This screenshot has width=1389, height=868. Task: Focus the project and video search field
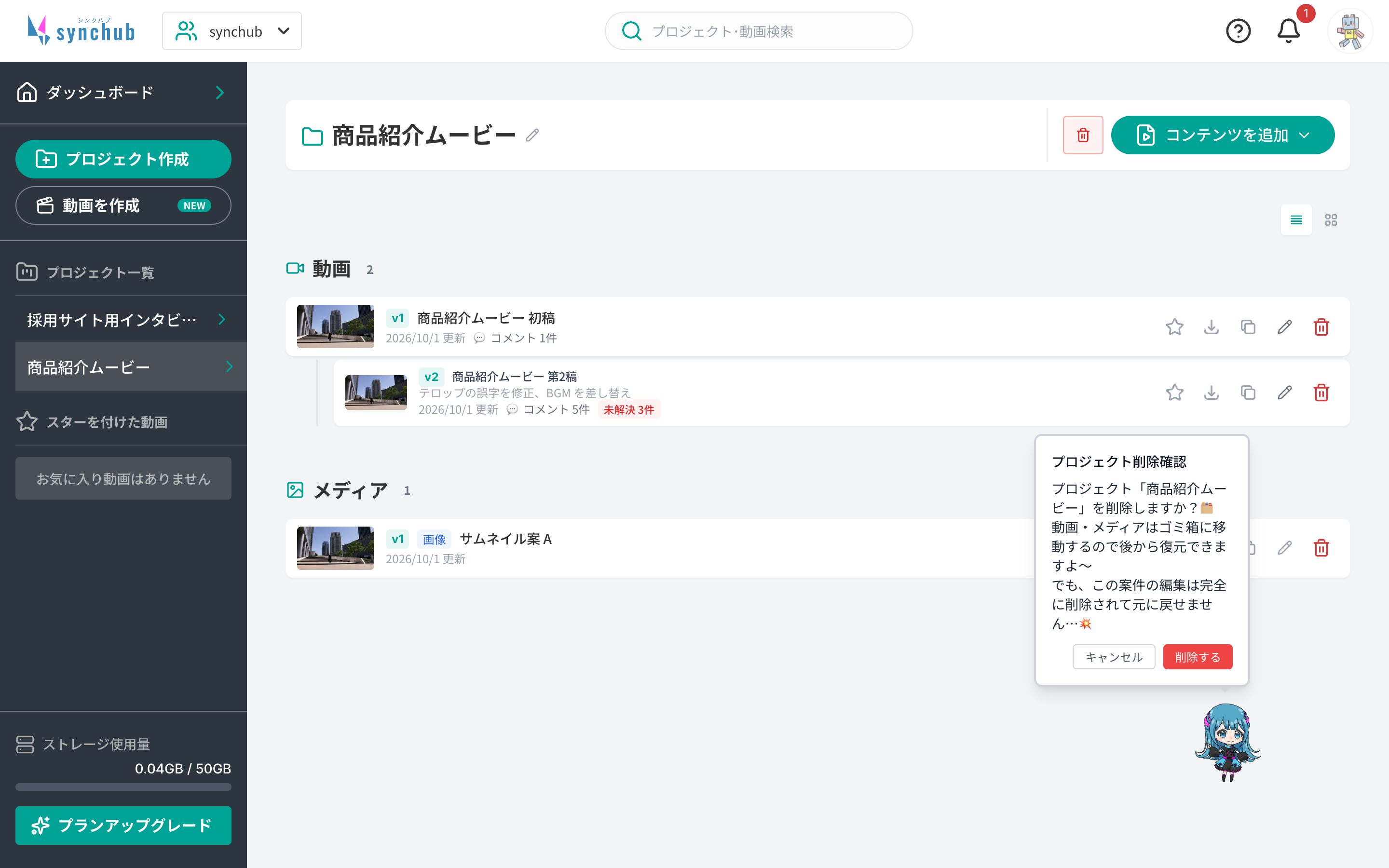tap(759, 31)
